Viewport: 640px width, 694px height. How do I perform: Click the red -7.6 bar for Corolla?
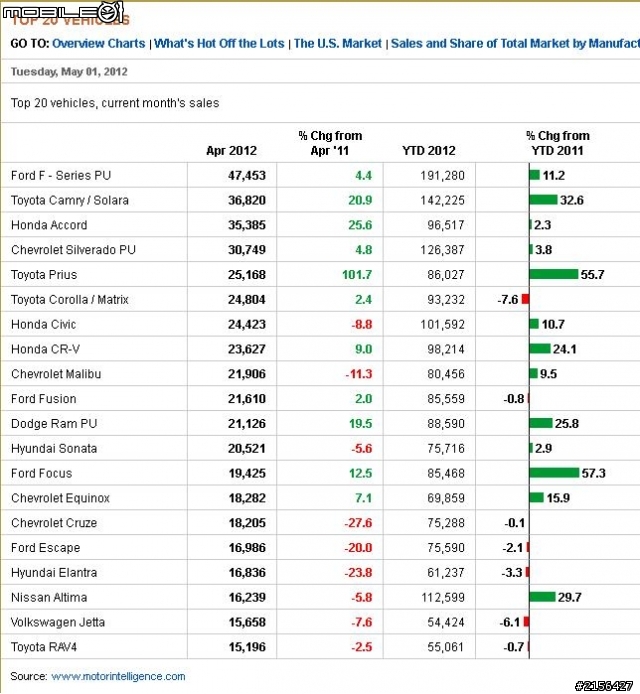[525, 300]
